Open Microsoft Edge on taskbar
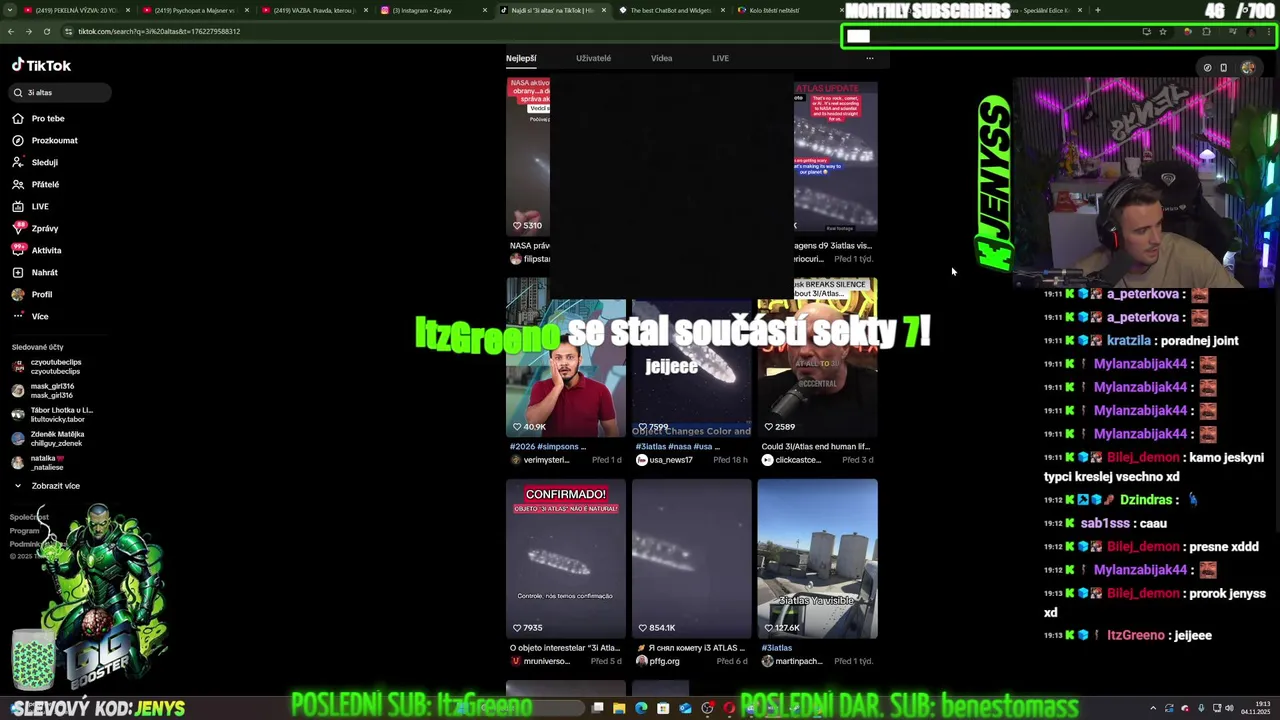1280x720 pixels. (x=641, y=708)
